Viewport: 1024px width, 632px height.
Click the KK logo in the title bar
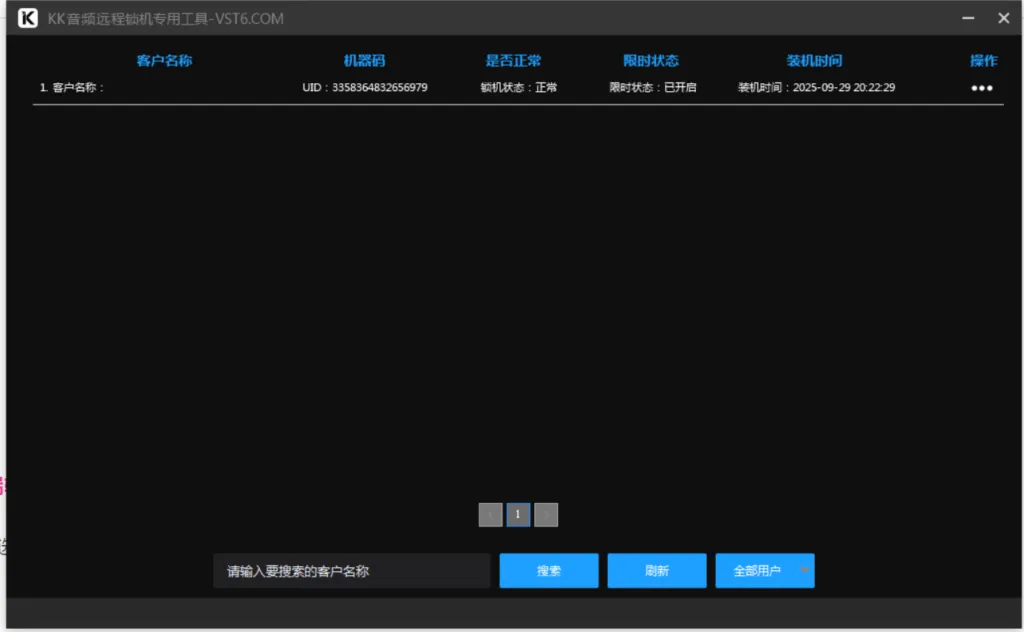(x=27, y=18)
